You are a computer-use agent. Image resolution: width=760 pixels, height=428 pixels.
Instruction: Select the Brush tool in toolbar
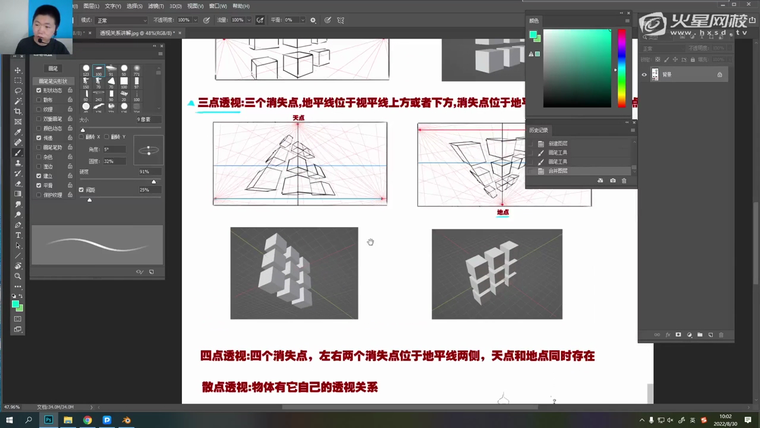[18, 152]
